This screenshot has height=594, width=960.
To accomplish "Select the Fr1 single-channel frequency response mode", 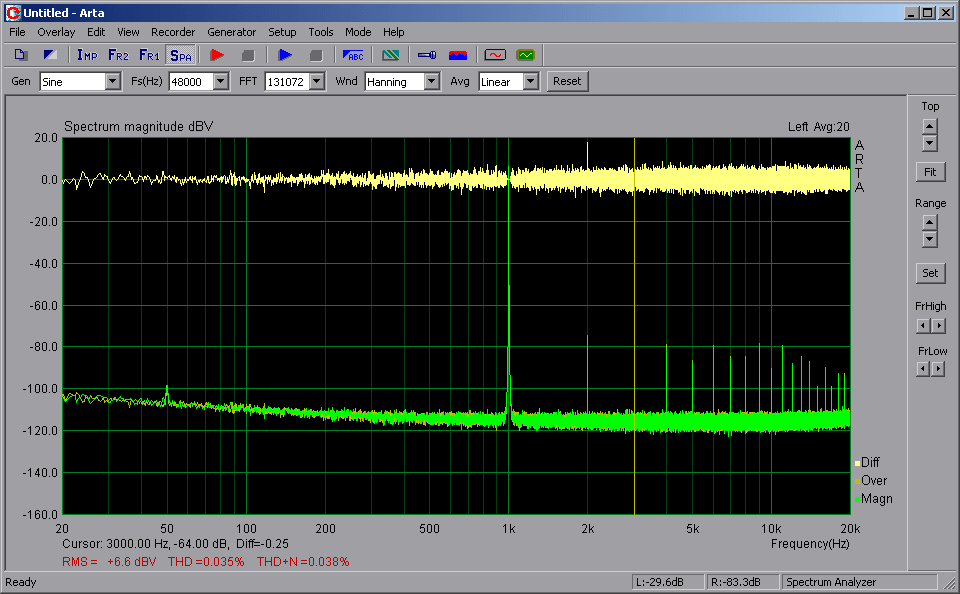I will pos(149,55).
